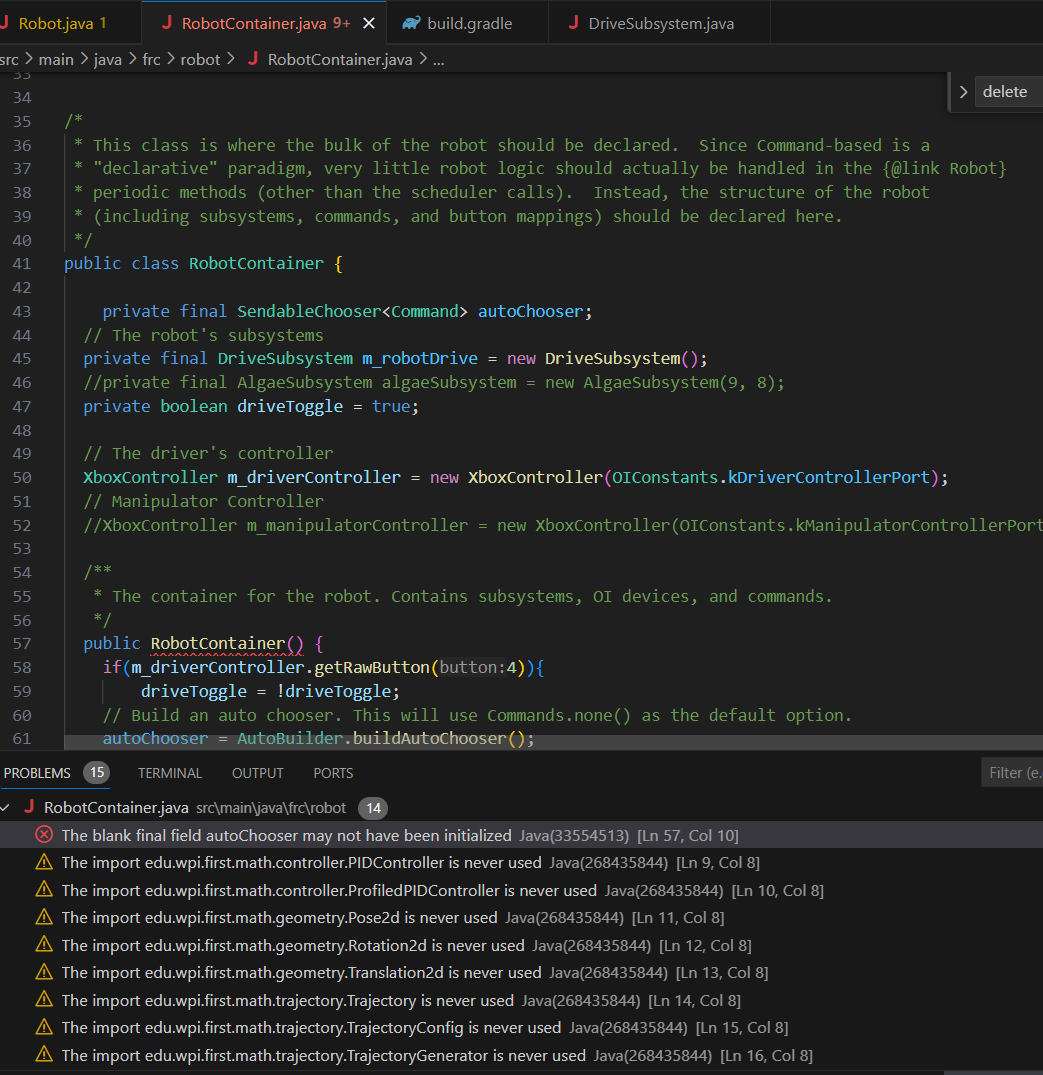1043x1075 pixels.
Task: Click the find box containing 'delete'
Action: (1008, 92)
